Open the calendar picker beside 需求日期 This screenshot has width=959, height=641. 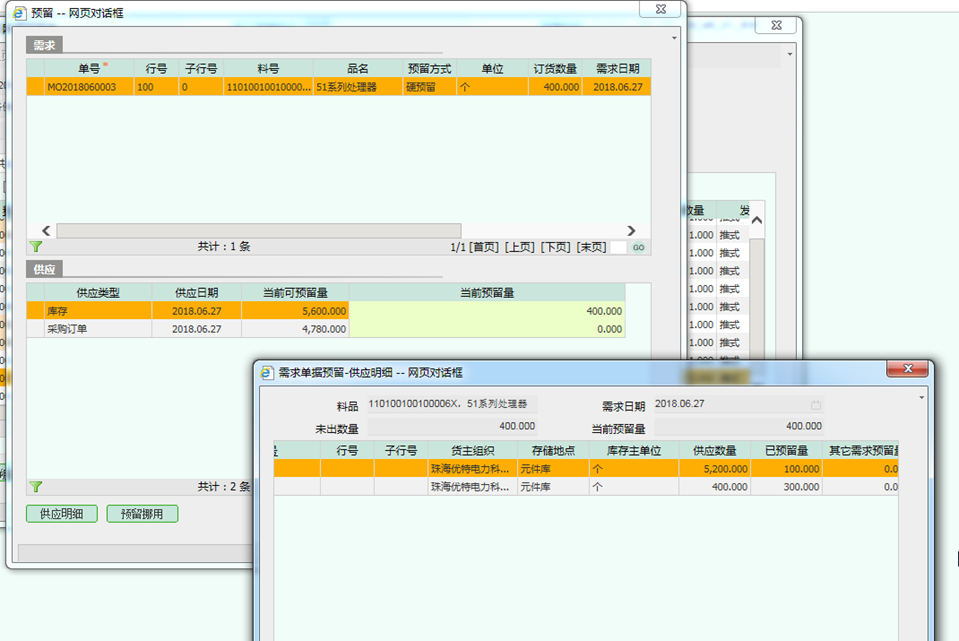pyautogui.click(x=816, y=405)
